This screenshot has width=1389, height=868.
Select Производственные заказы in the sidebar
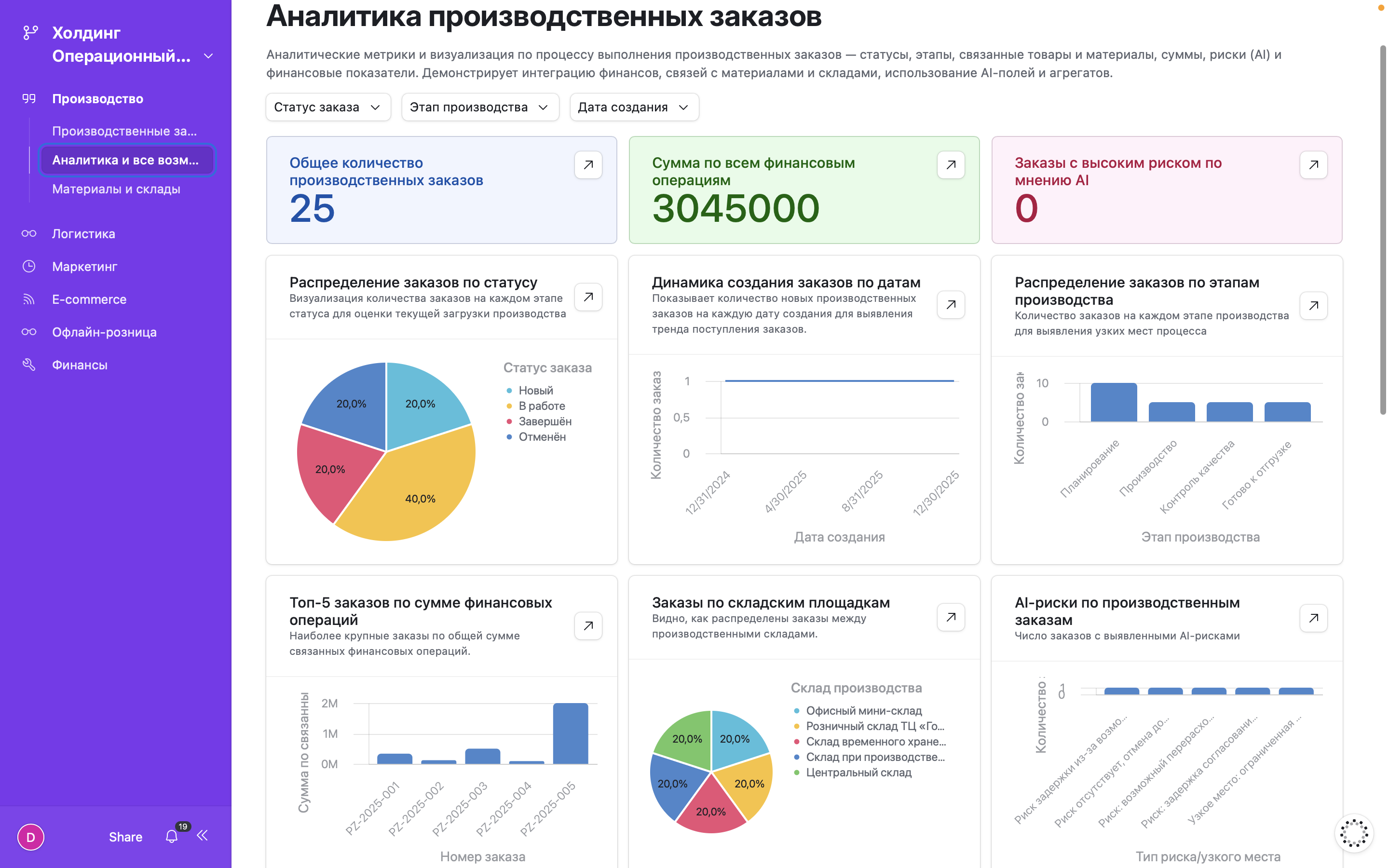point(125,131)
